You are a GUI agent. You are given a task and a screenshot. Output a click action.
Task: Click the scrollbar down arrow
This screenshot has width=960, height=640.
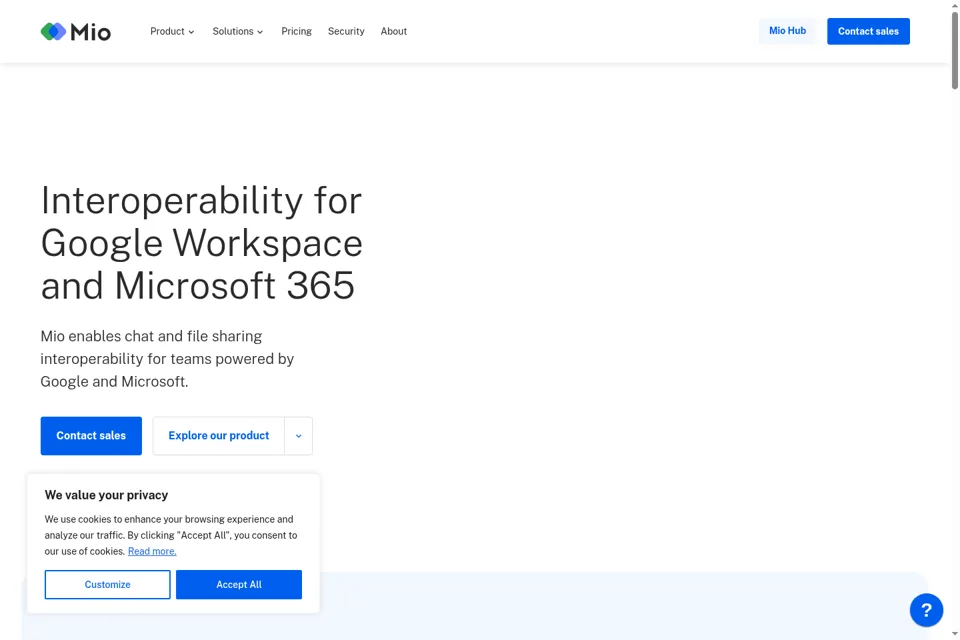pos(954,634)
